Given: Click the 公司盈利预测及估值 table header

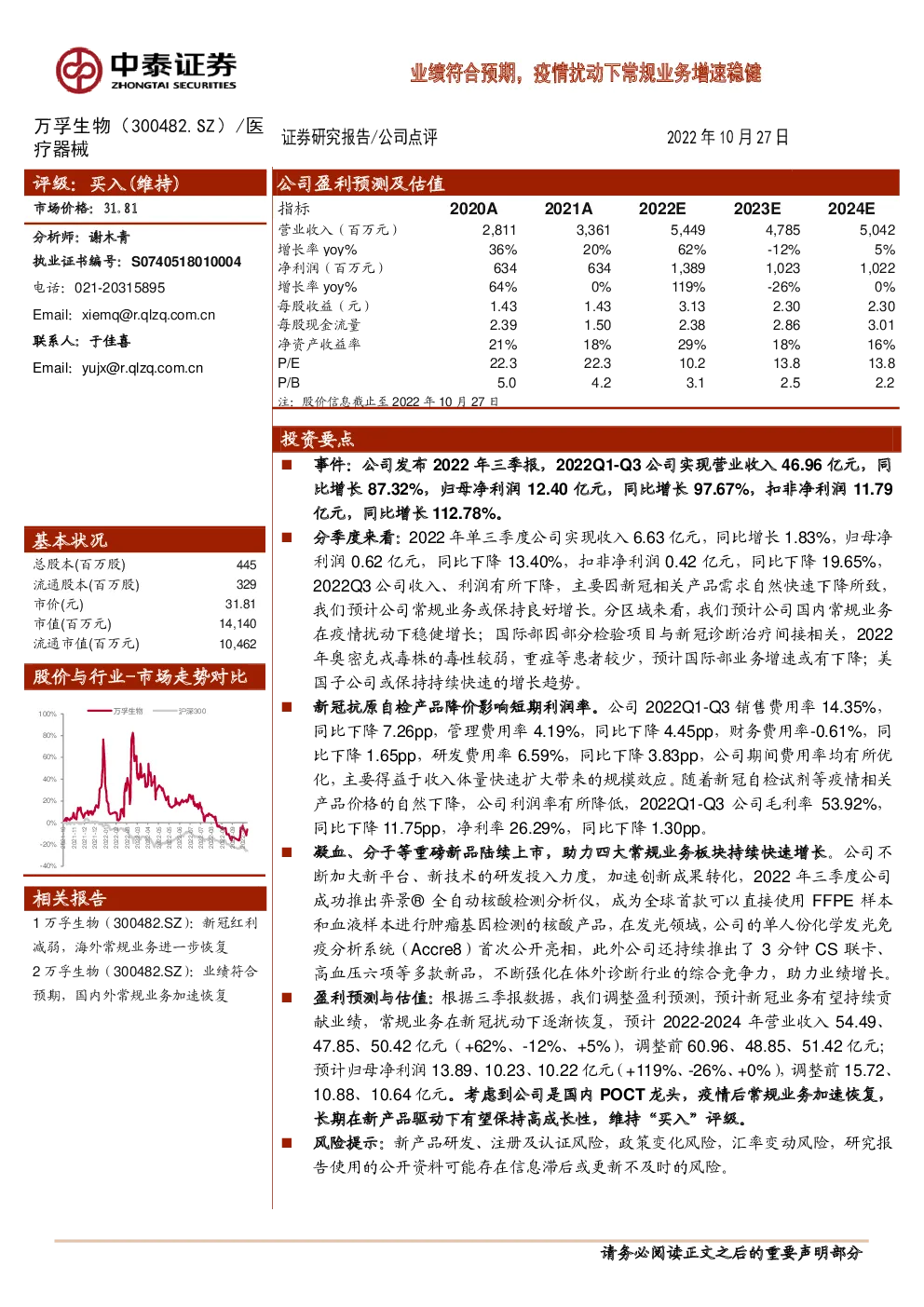Looking at the screenshot, I should (360, 184).
